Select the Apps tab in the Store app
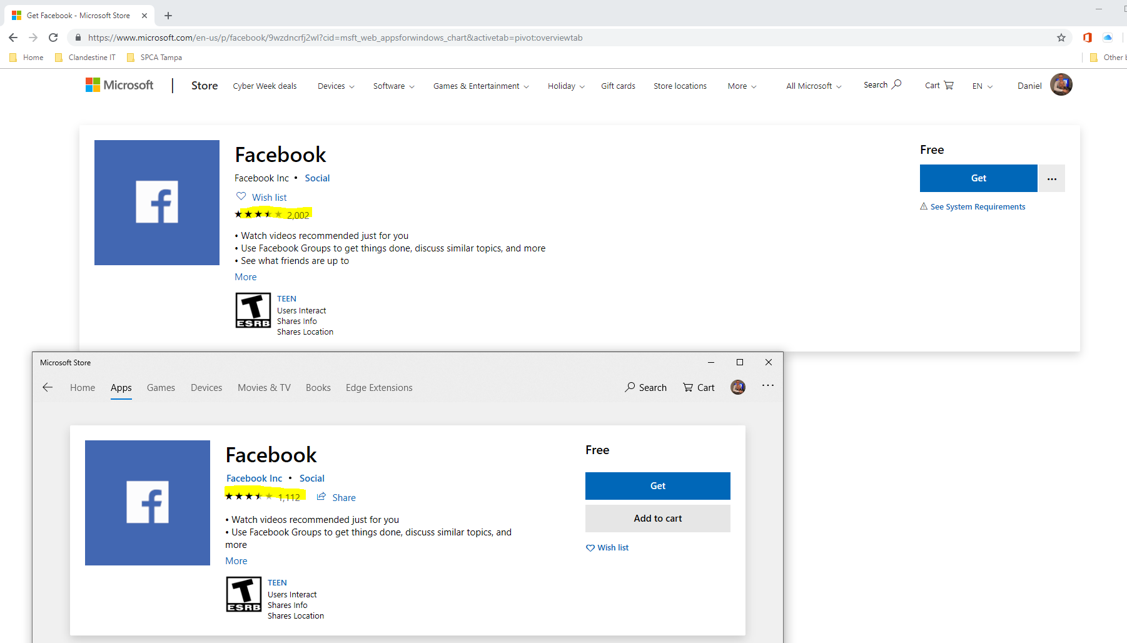 [121, 387]
